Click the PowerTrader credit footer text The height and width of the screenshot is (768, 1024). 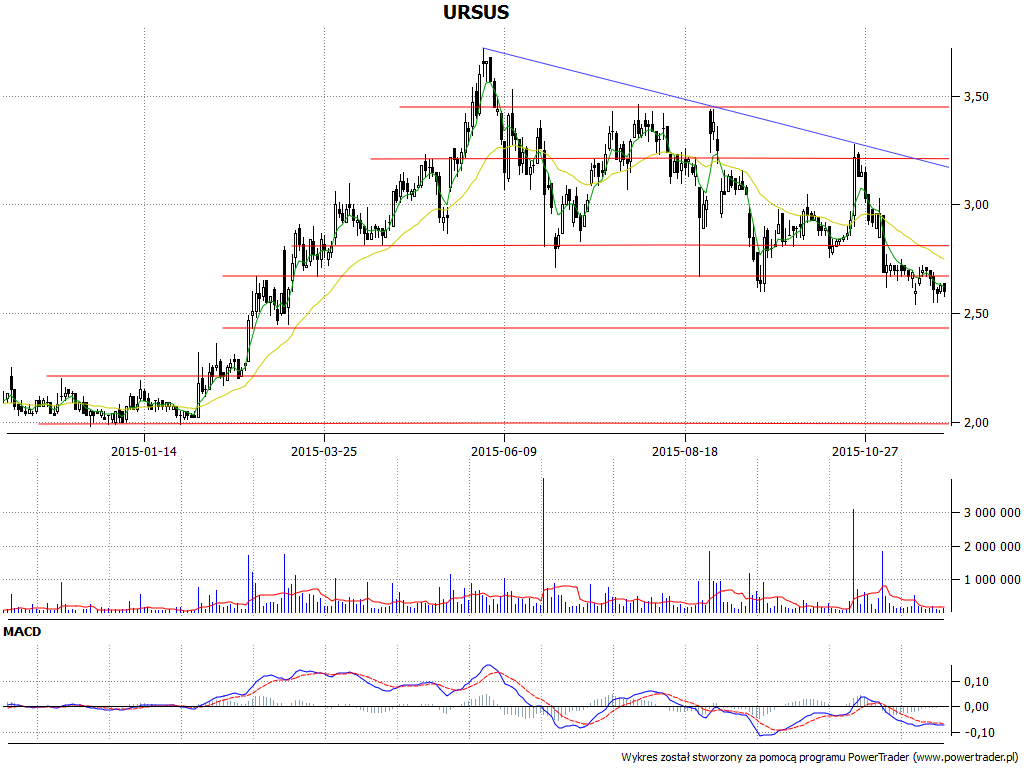pyautogui.click(x=820, y=758)
